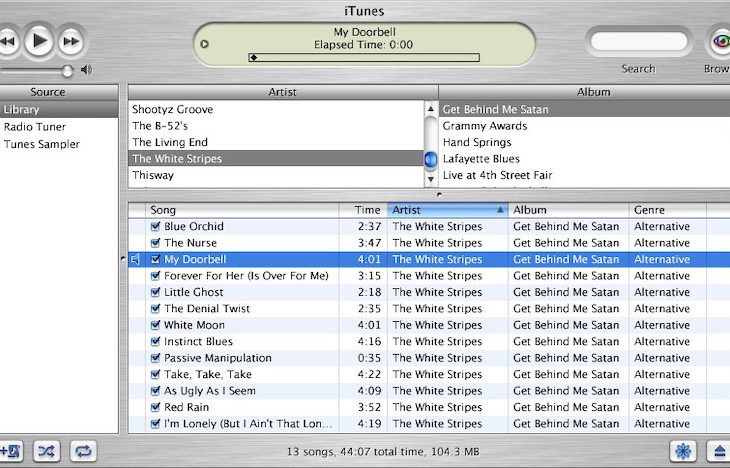Uncheck the Forever For Her checkbox
Screen dimensions: 730x468
pyautogui.click(x=155, y=276)
